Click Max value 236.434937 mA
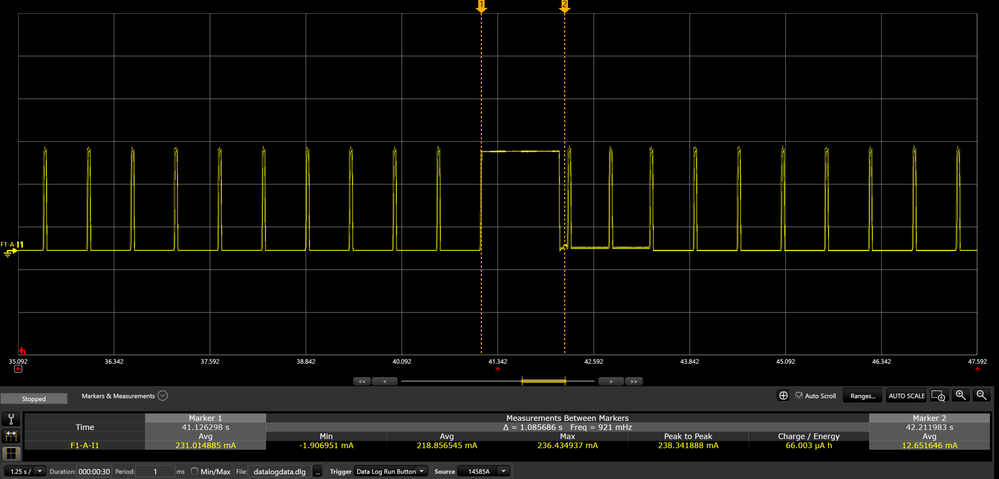This screenshot has height=479, width=999. 567,445
